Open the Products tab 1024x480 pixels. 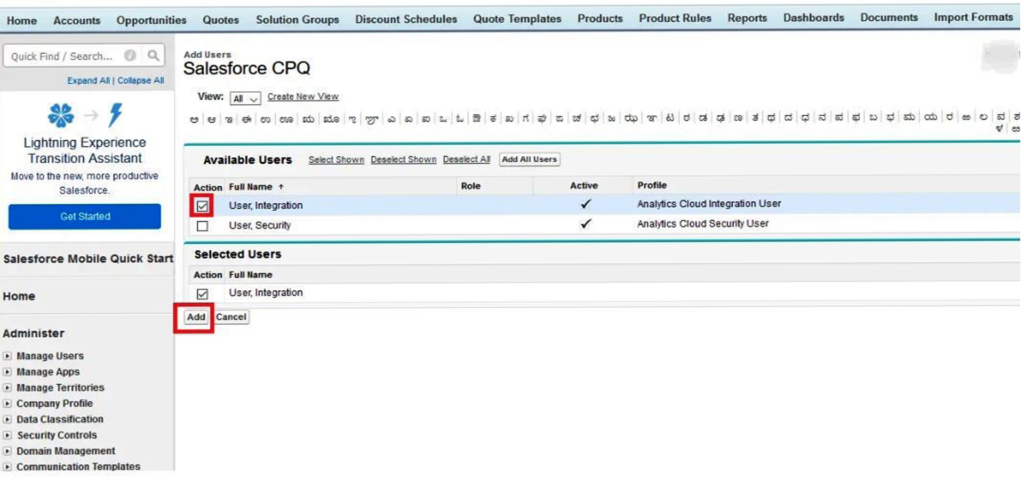pyautogui.click(x=600, y=18)
